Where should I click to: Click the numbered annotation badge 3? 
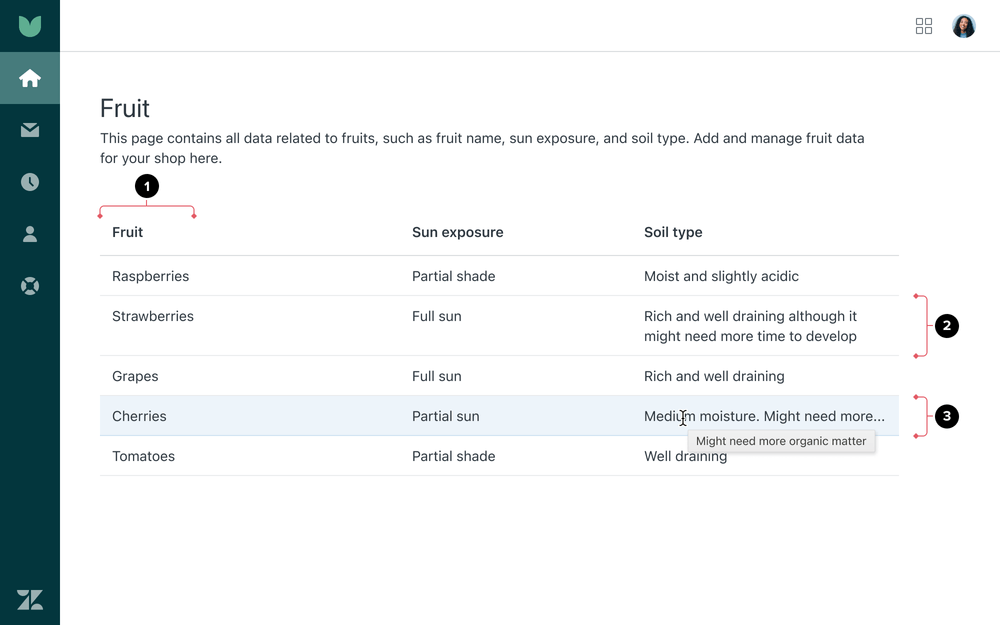[947, 416]
